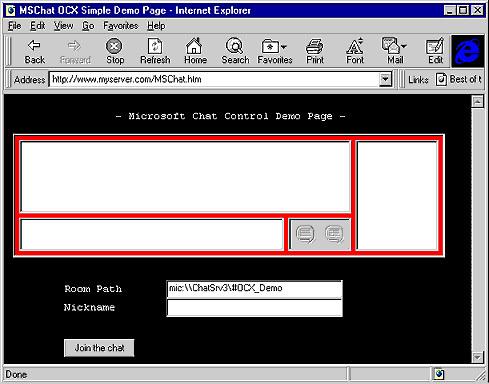Click the Internet Explorer logo
Screen dimensions: 489x384
[x=467, y=51]
